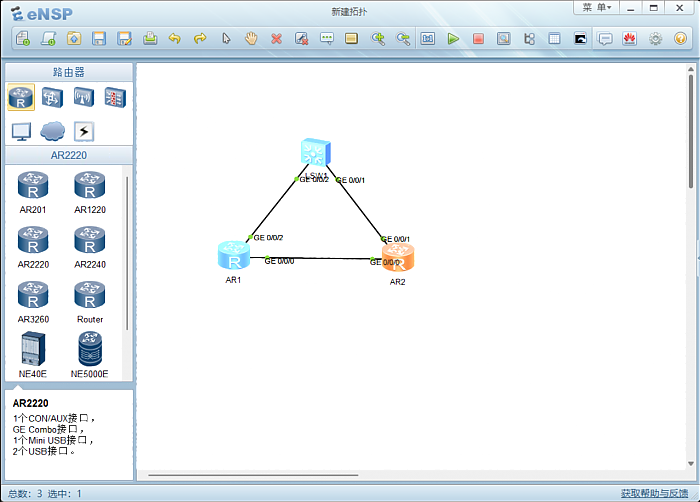Click the new topology toolbar icon
Screen dimensions: 700x502
click(x=22, y=39)
